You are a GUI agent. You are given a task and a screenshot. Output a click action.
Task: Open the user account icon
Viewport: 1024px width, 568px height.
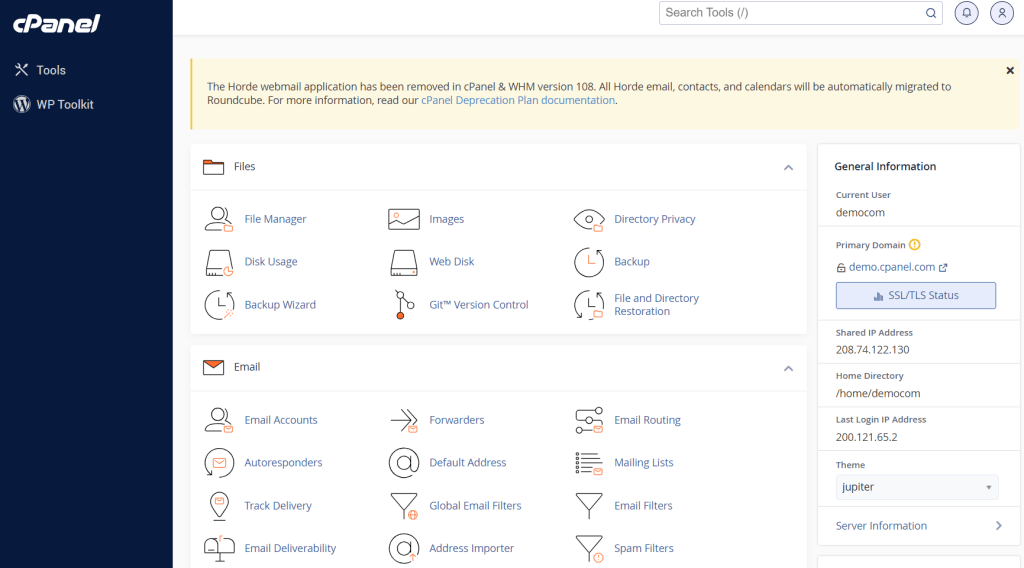1001,13
